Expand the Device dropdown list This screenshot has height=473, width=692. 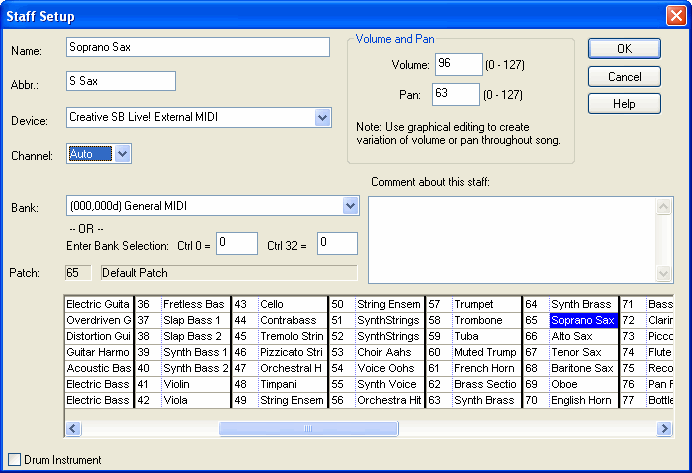[322, 118]
